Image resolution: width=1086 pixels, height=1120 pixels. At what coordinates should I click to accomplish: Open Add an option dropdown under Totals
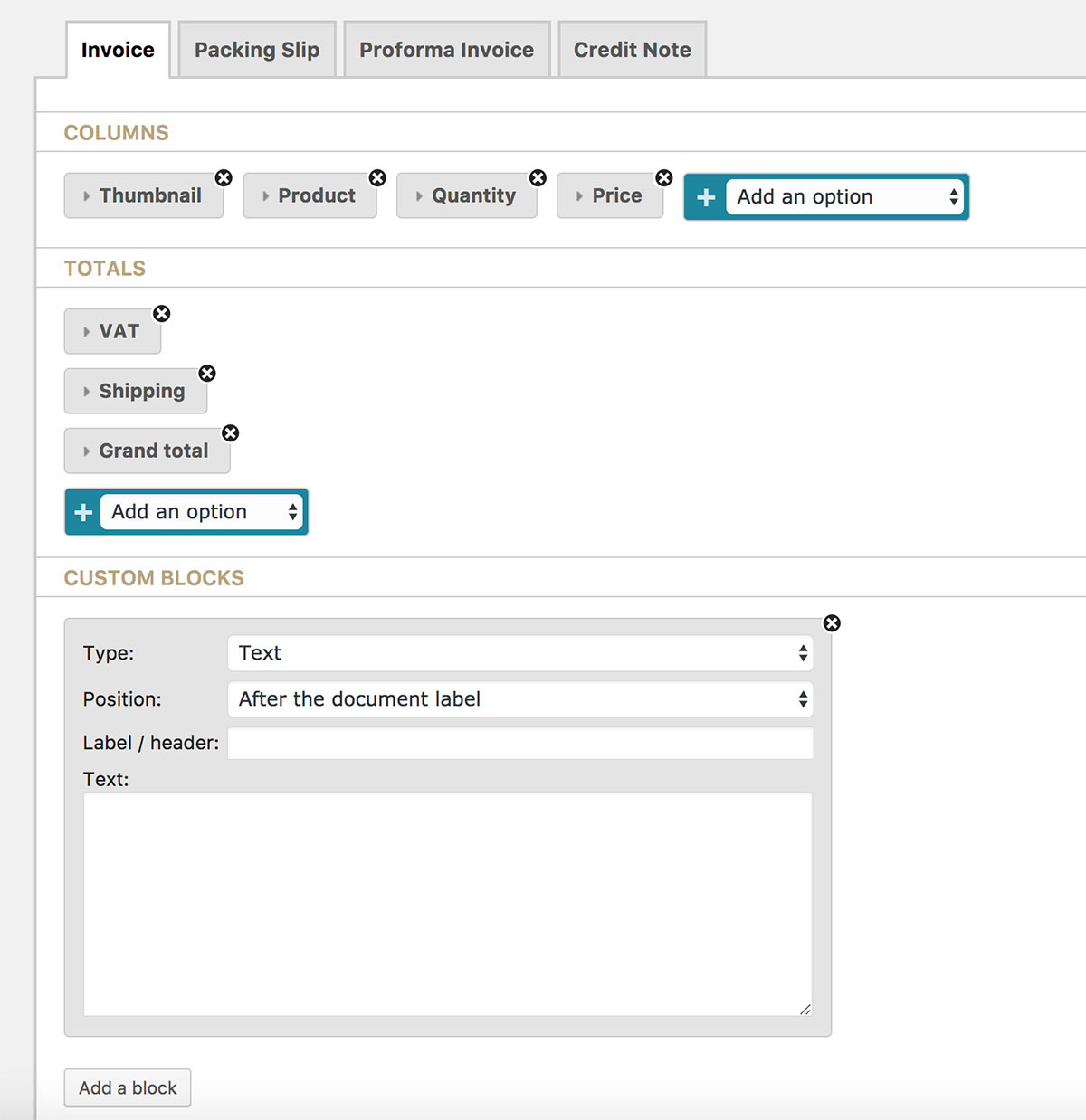201,512
